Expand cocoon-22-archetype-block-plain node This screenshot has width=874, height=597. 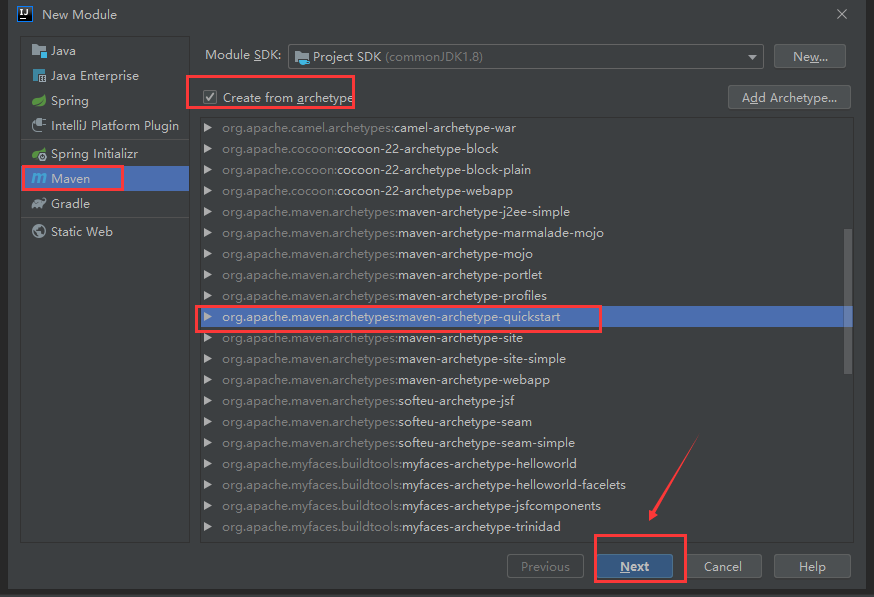[208, 169]
